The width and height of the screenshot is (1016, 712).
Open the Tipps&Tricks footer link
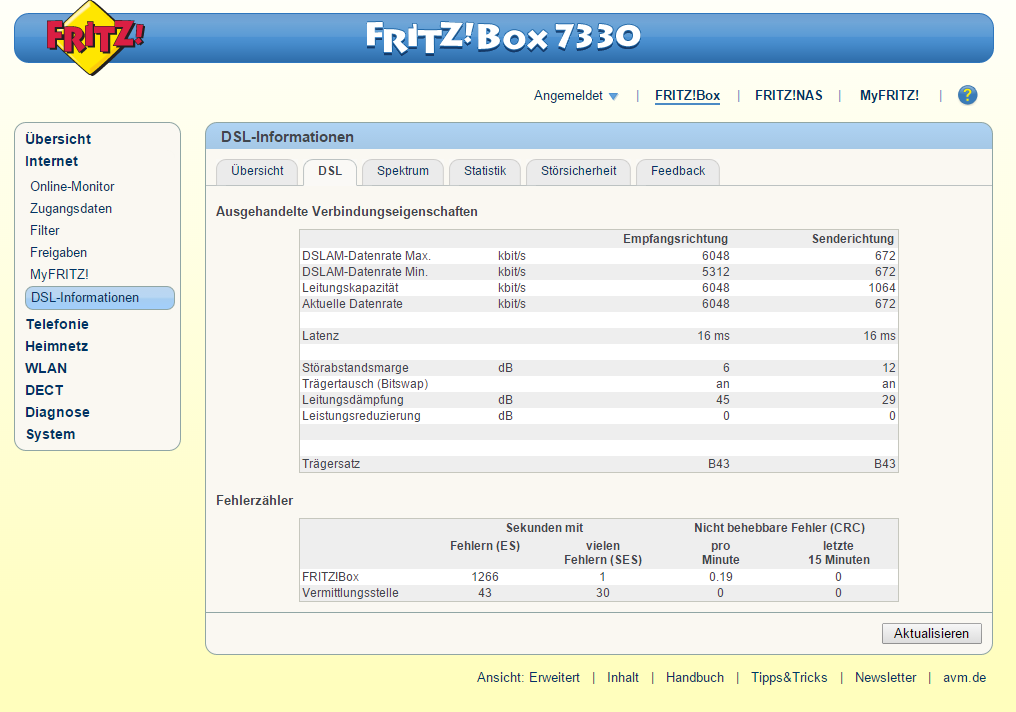(789, 678)
